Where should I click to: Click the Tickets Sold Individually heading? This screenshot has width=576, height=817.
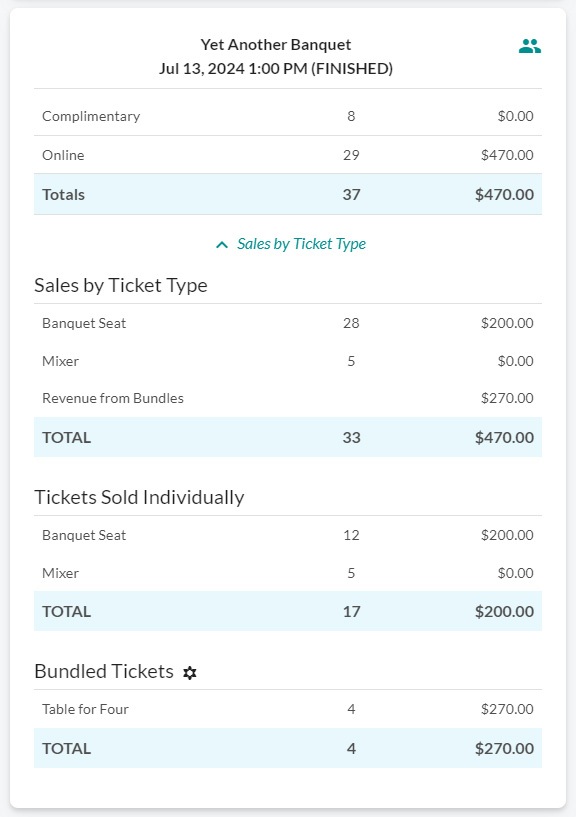coord(139,498)
